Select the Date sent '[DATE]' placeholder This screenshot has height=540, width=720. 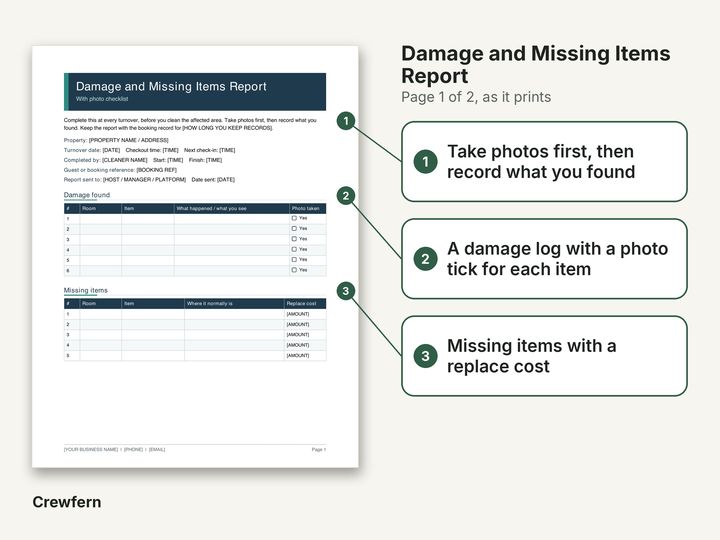point(226,180)
